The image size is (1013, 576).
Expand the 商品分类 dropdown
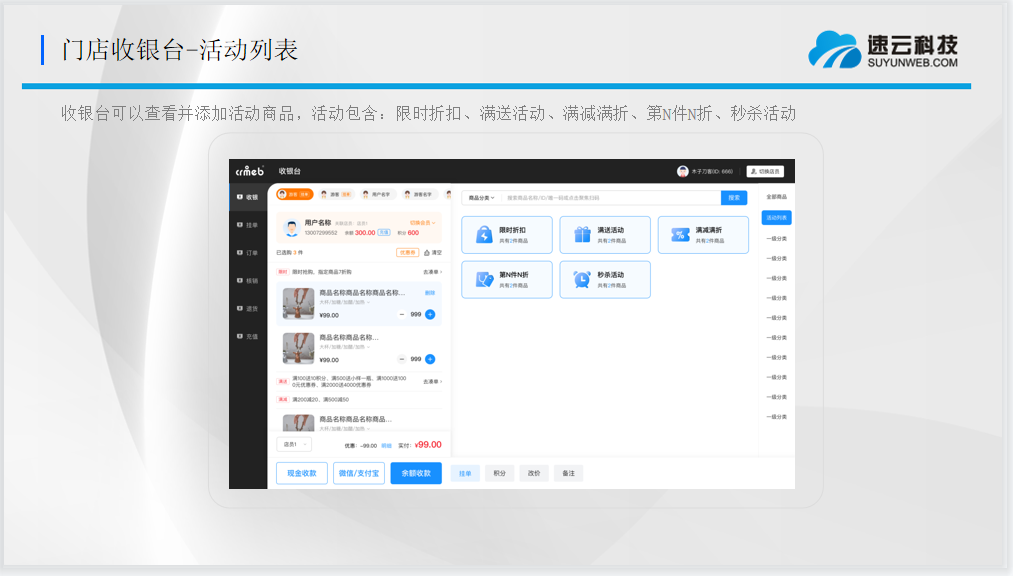pyautogui.click(x=482, y=198)
